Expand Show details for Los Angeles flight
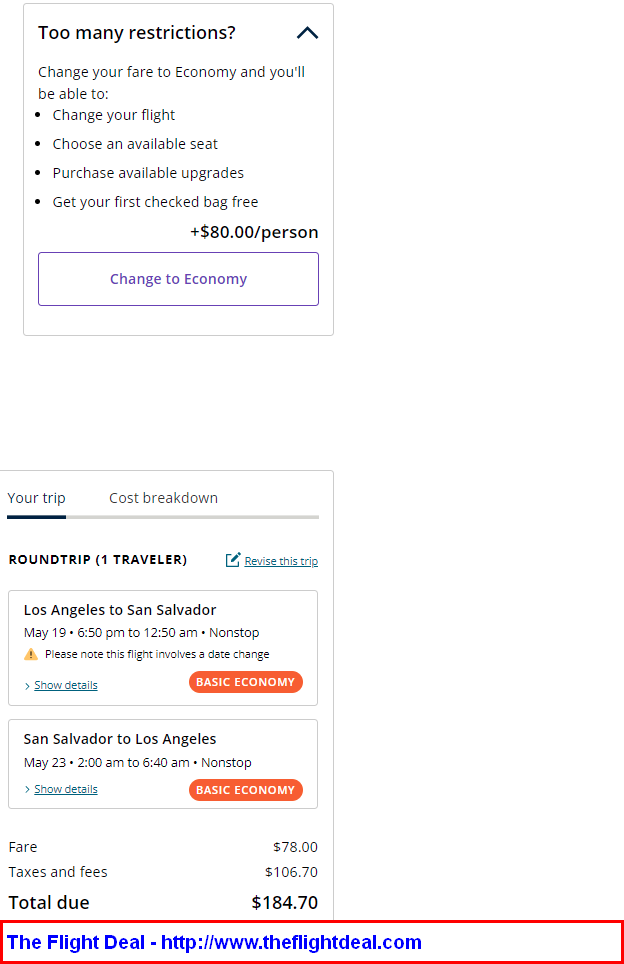Screen dimensions: 624x964 66,685
